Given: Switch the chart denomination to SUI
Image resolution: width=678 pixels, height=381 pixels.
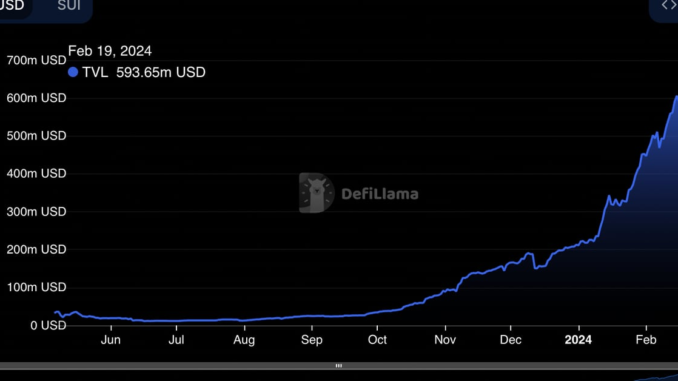Looking at the screenshot, I should (x=69, y=6).
